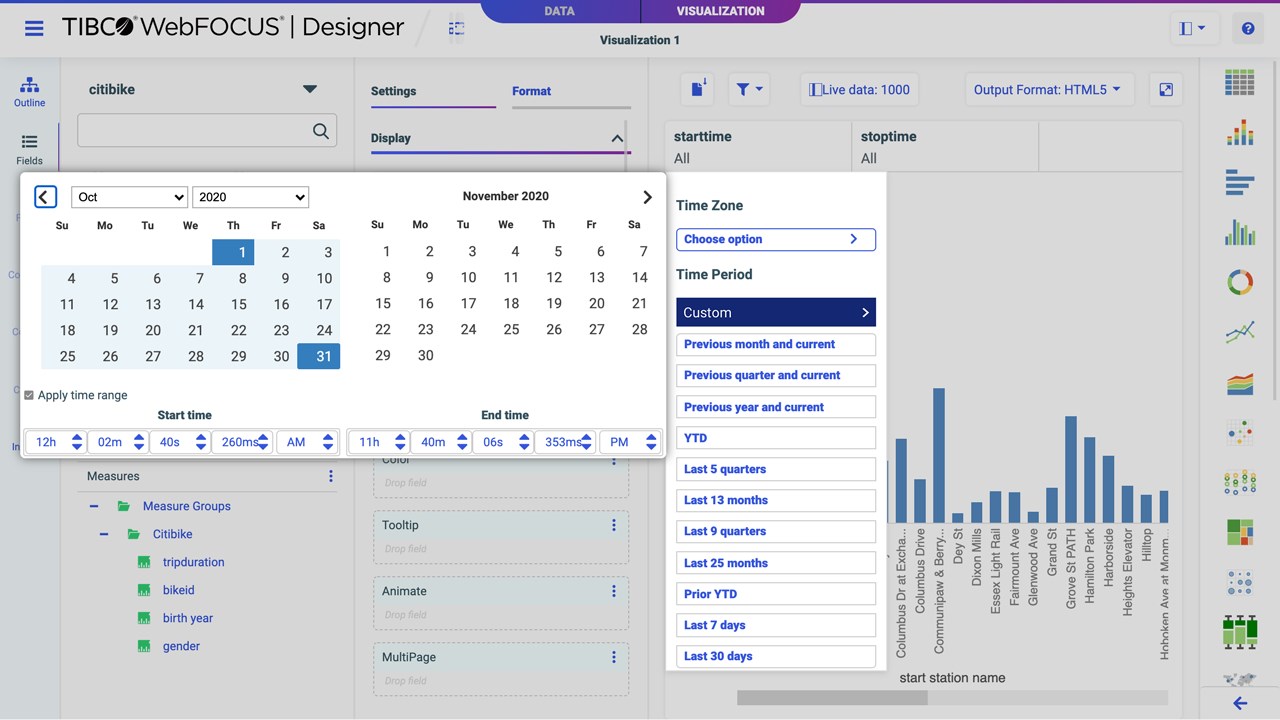
Task: Select the grid table chart type
Action: point(1240,82)
